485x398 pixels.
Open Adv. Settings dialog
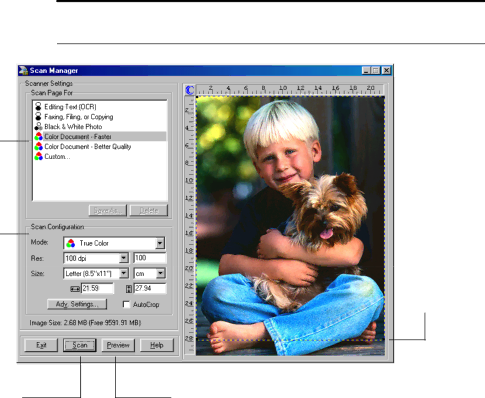click(77, 304)
